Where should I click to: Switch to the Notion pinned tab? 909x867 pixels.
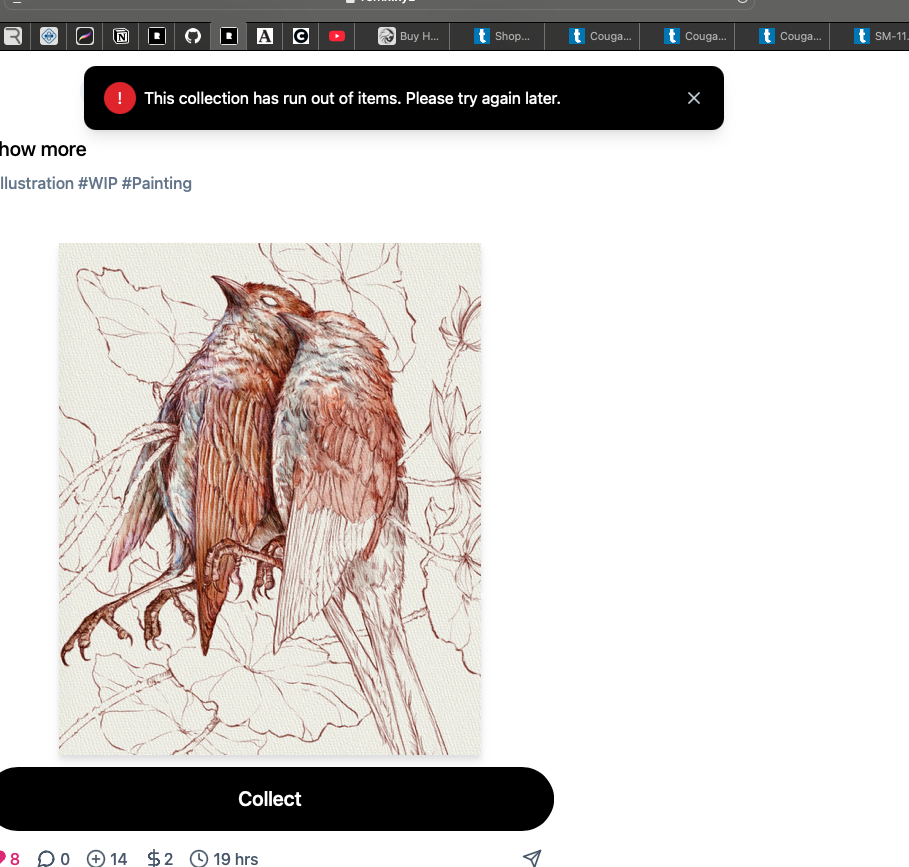(121, 36)
